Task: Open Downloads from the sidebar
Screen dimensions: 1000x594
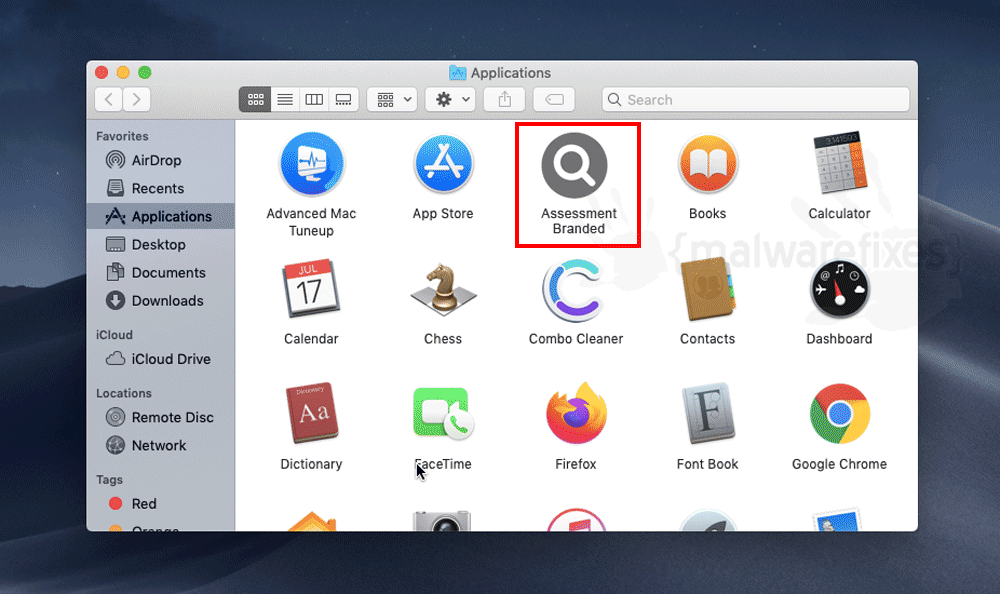Action: point(161,301)
